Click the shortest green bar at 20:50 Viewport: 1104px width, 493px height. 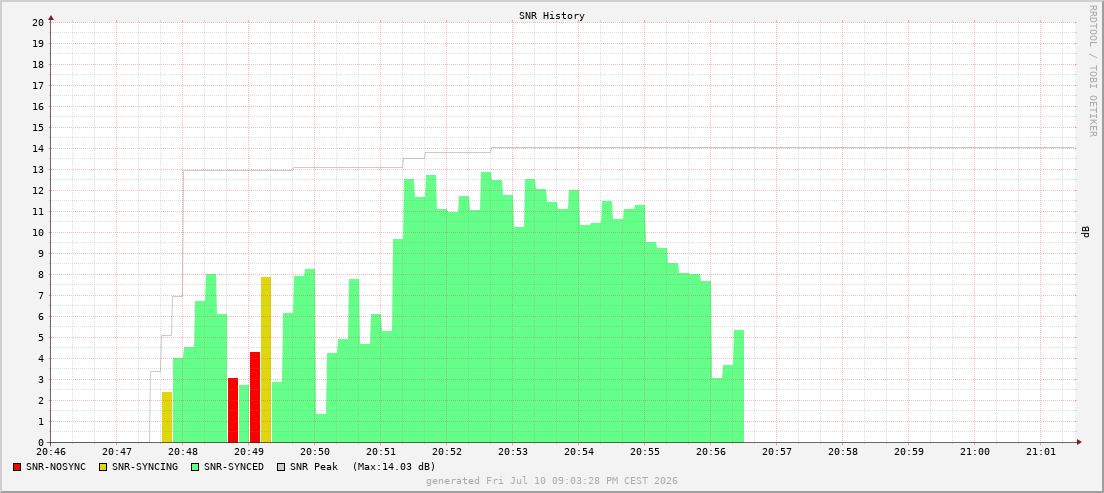click(x=321, y=428)
